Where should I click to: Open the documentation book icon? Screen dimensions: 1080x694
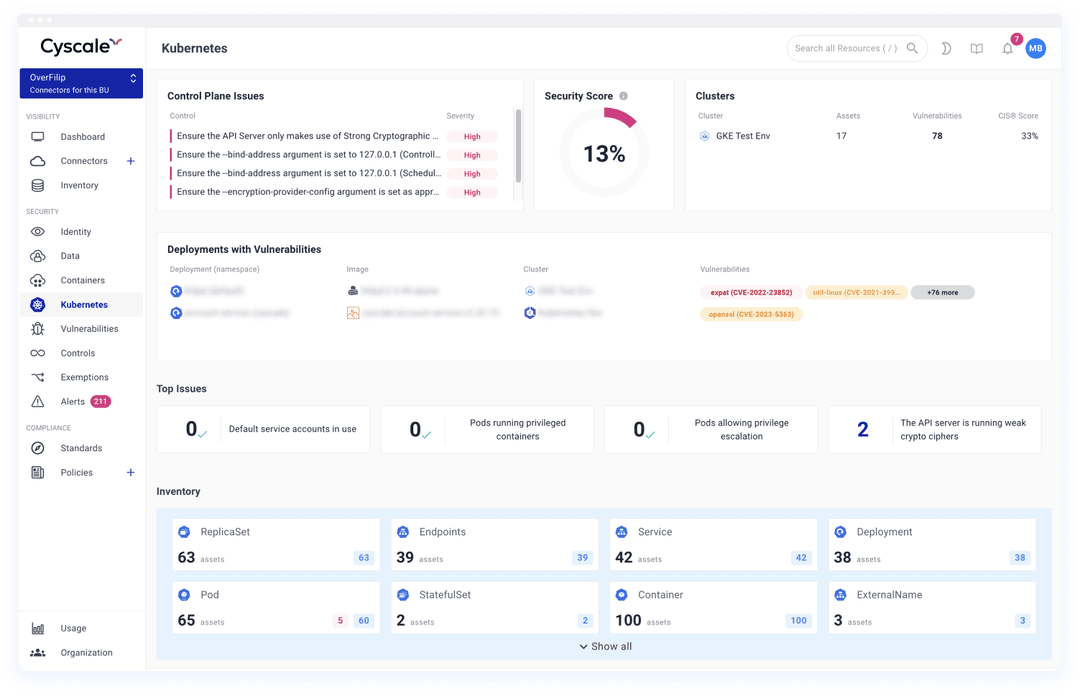976,48
